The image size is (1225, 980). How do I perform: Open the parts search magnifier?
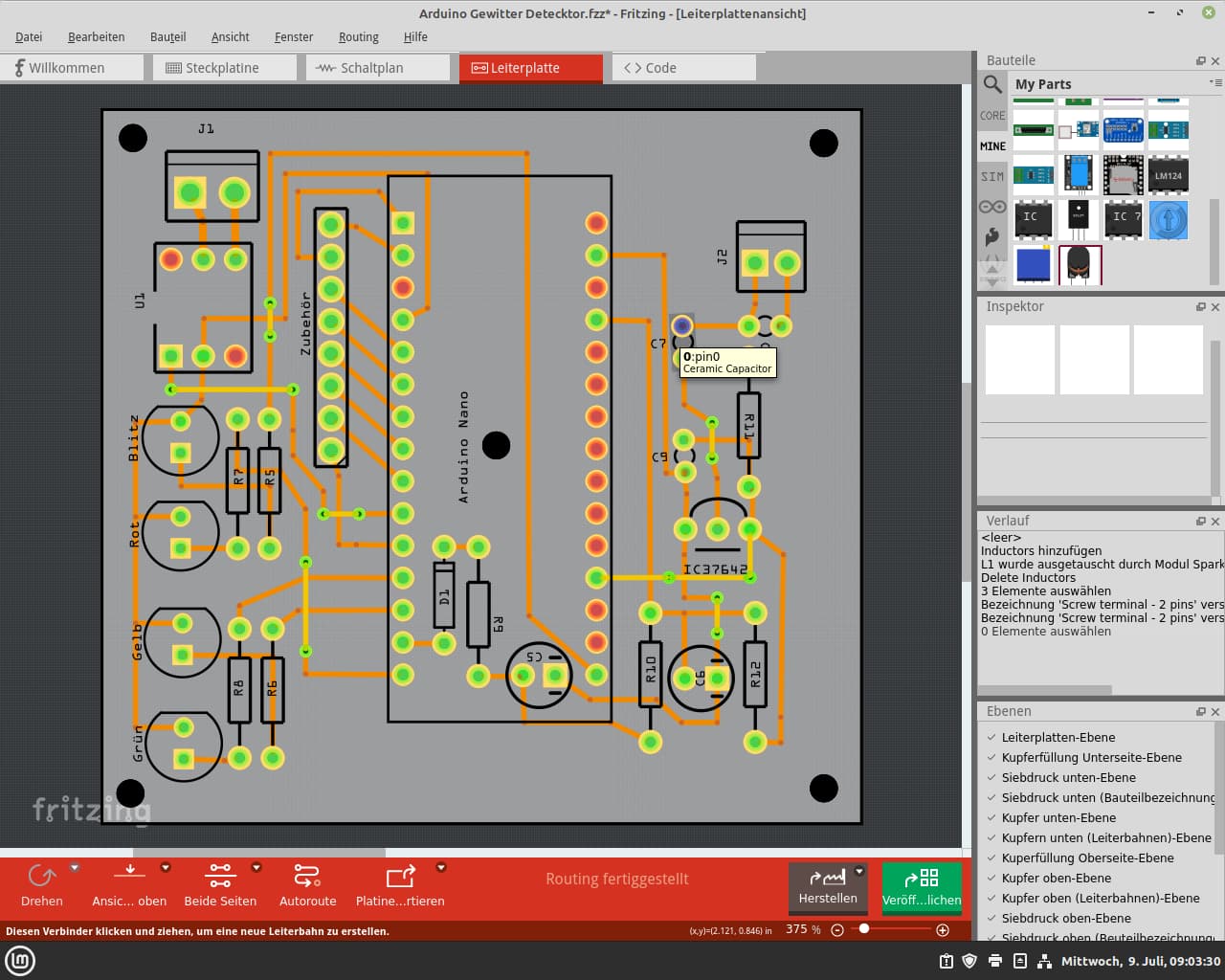[992, 84]
